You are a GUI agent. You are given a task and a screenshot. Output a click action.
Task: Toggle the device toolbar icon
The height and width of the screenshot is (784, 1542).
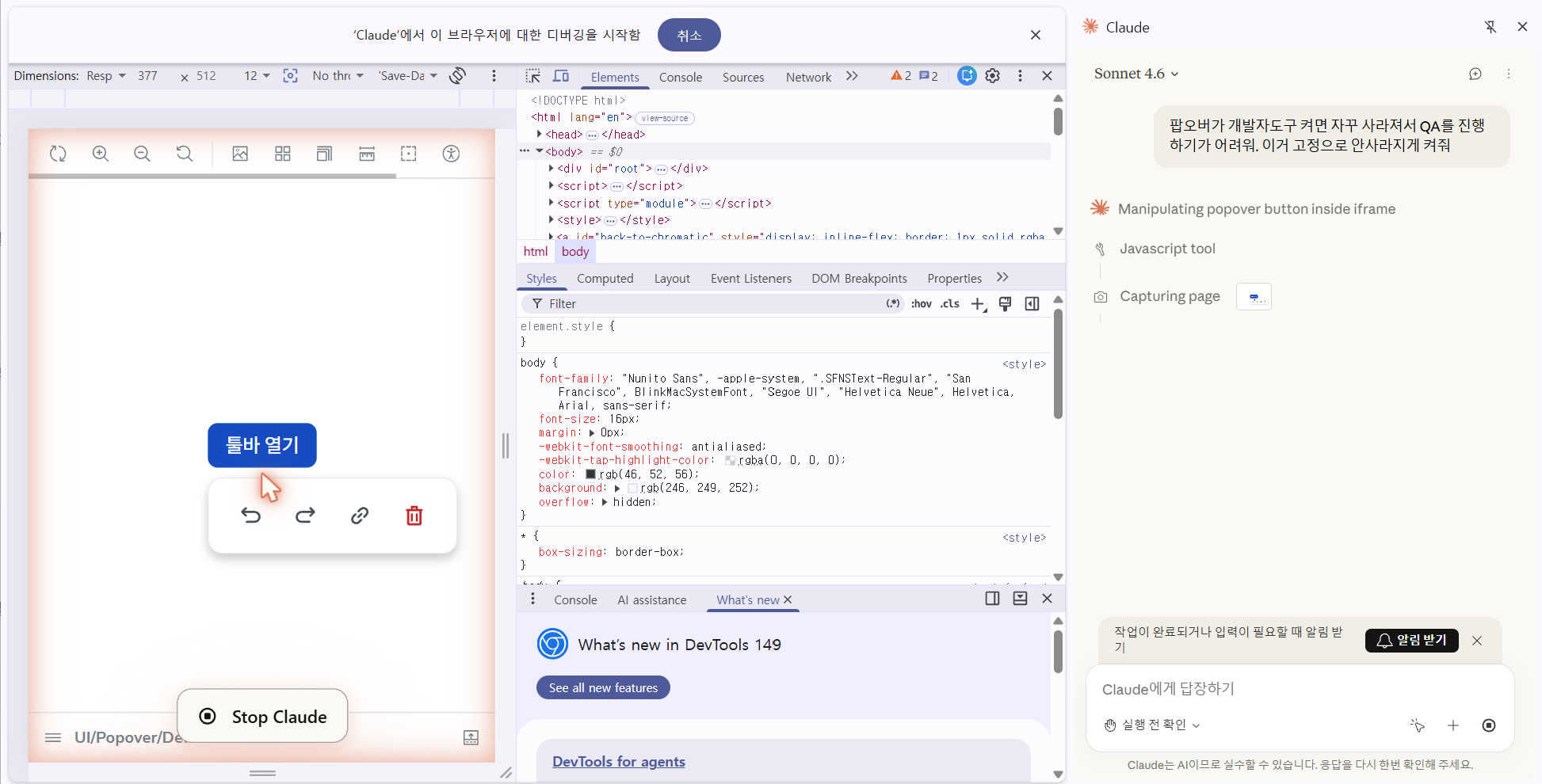tap(561, 76)
